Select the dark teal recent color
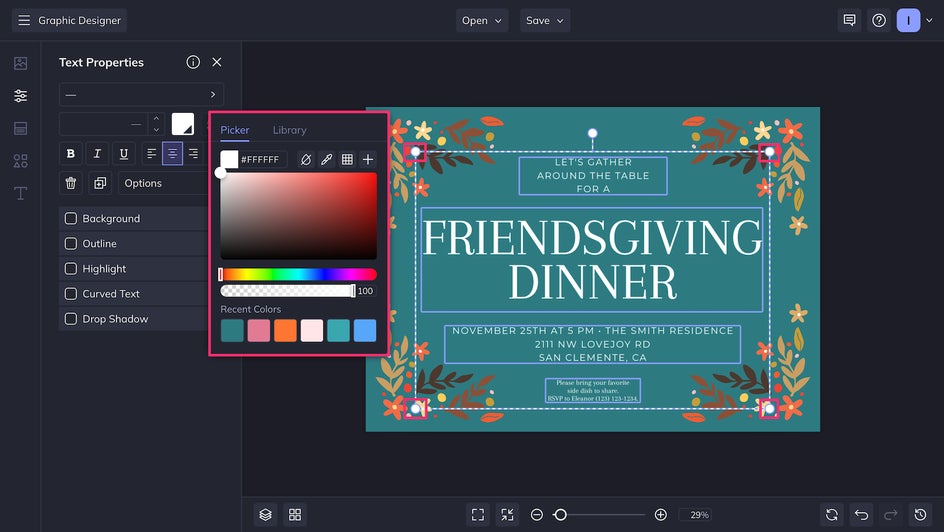This screenshot has width=944, height=532. [x=232, y=330]
